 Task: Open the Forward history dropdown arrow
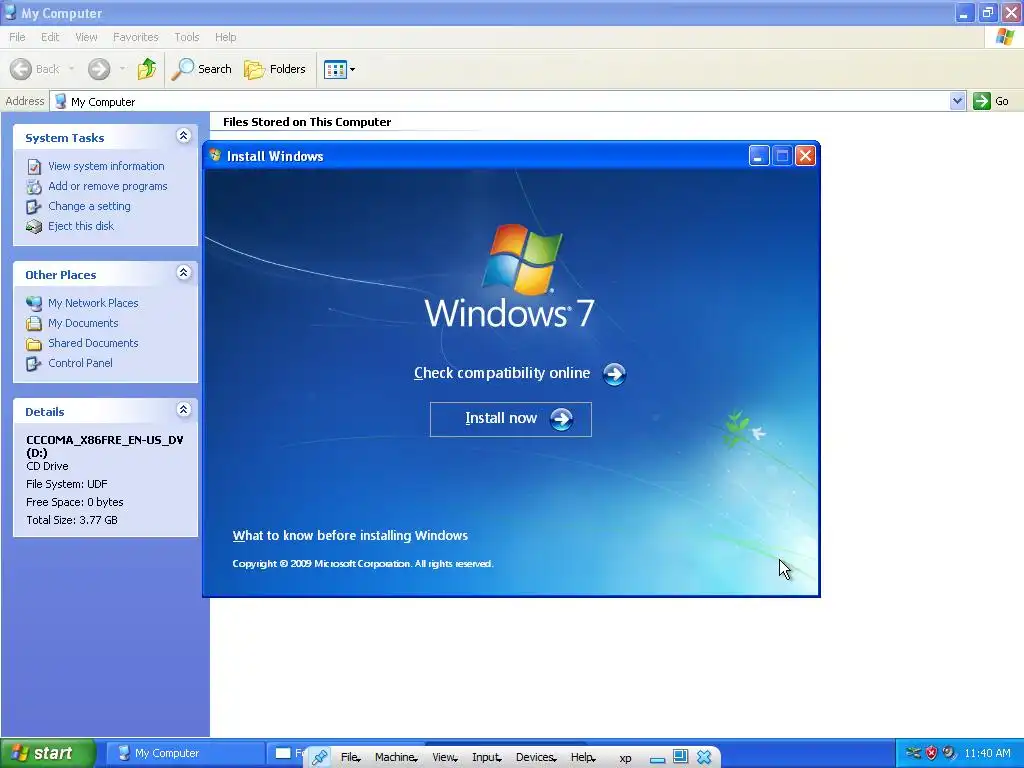(122, 69)
